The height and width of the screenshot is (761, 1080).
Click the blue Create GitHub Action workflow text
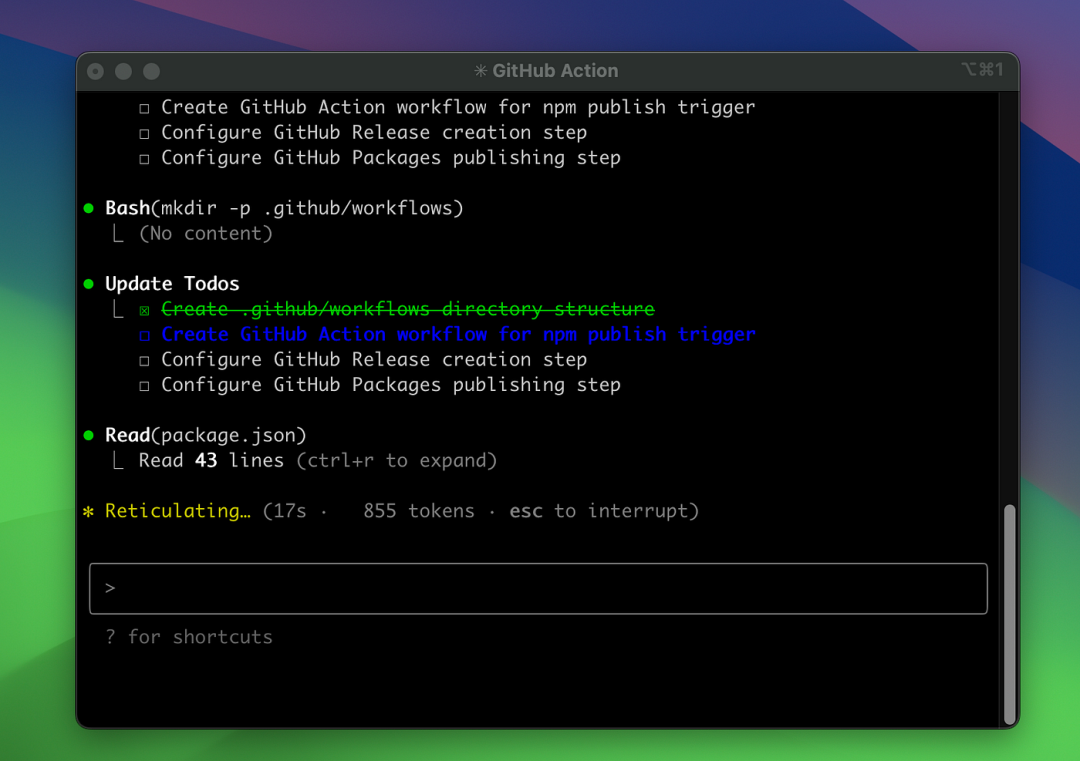tap(458, 335)
